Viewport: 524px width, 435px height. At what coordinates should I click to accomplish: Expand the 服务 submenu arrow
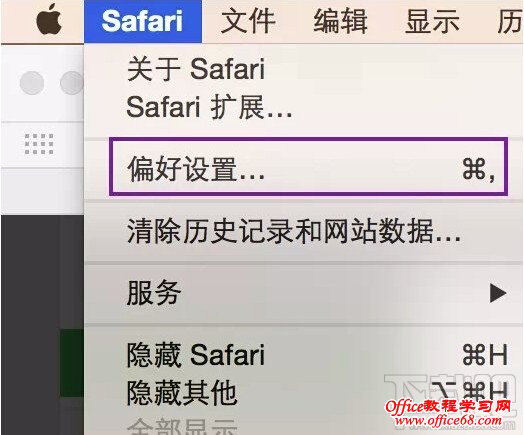coord(498,293)
